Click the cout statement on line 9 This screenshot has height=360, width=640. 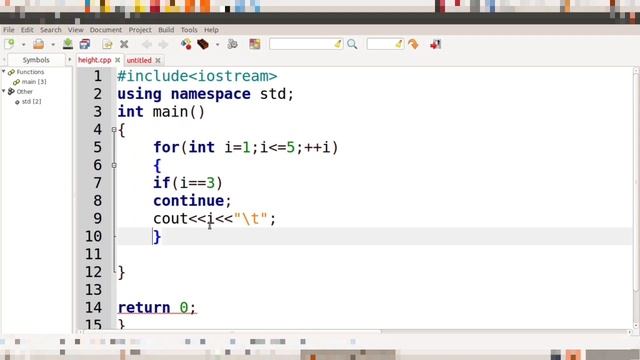tap(215, 219)
